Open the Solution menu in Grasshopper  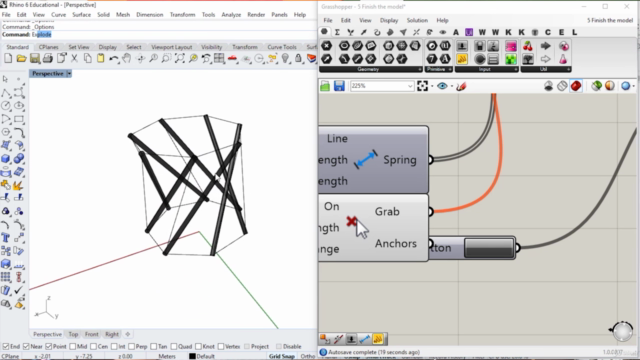coord(417,20)
